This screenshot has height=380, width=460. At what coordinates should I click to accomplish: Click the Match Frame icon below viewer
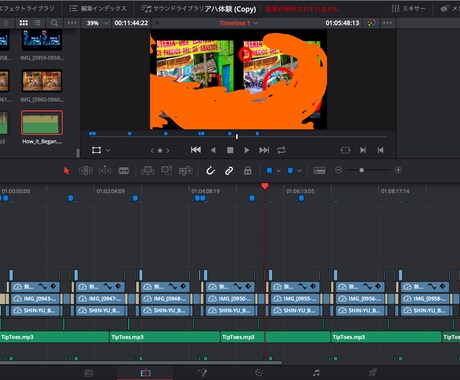pyautogui.click(x=345, y=150)
